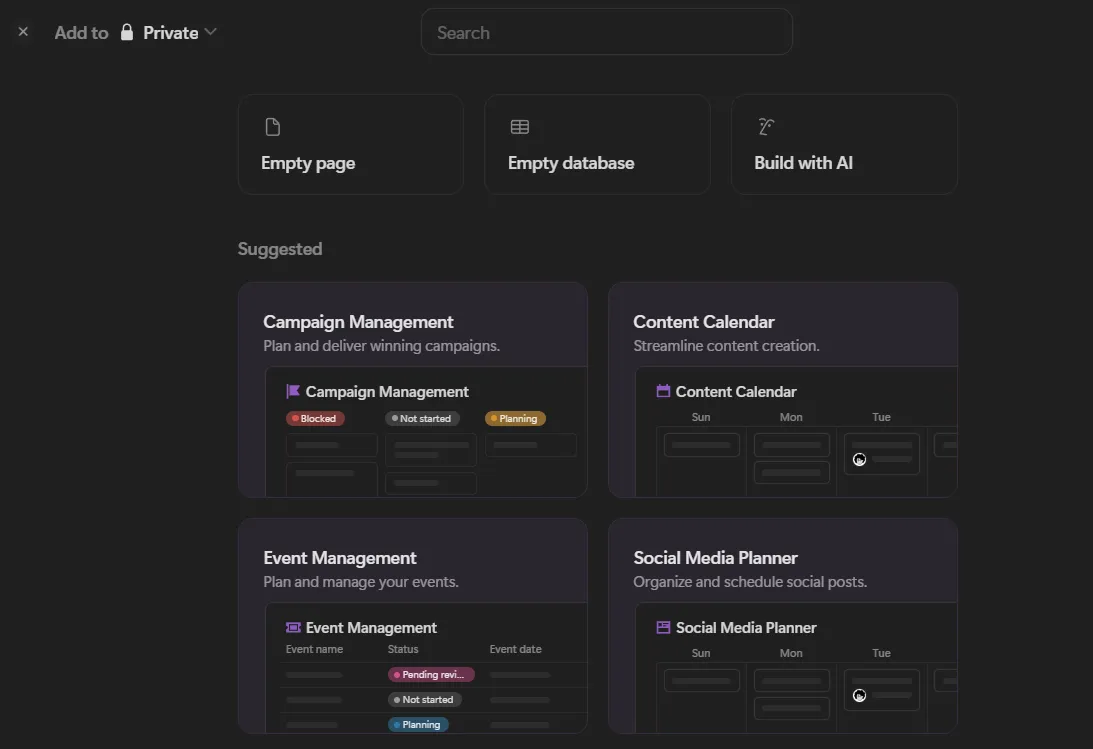Click the Empty page document icon

point(272,127)
